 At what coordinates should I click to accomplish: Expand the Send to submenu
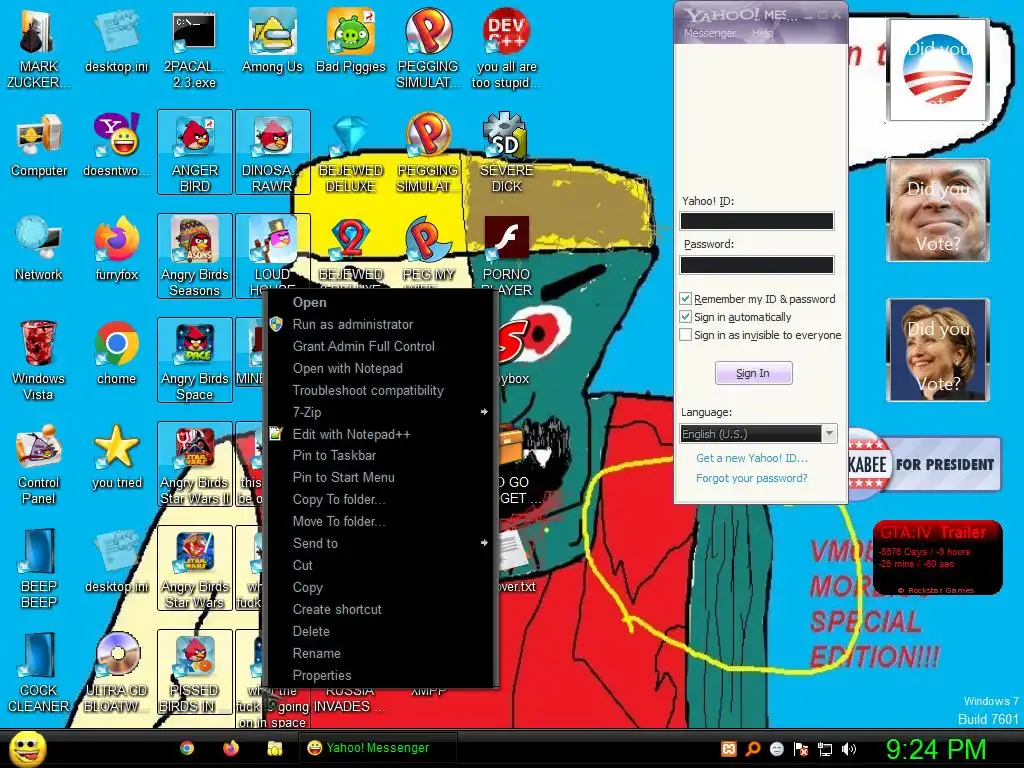(381, 543)
